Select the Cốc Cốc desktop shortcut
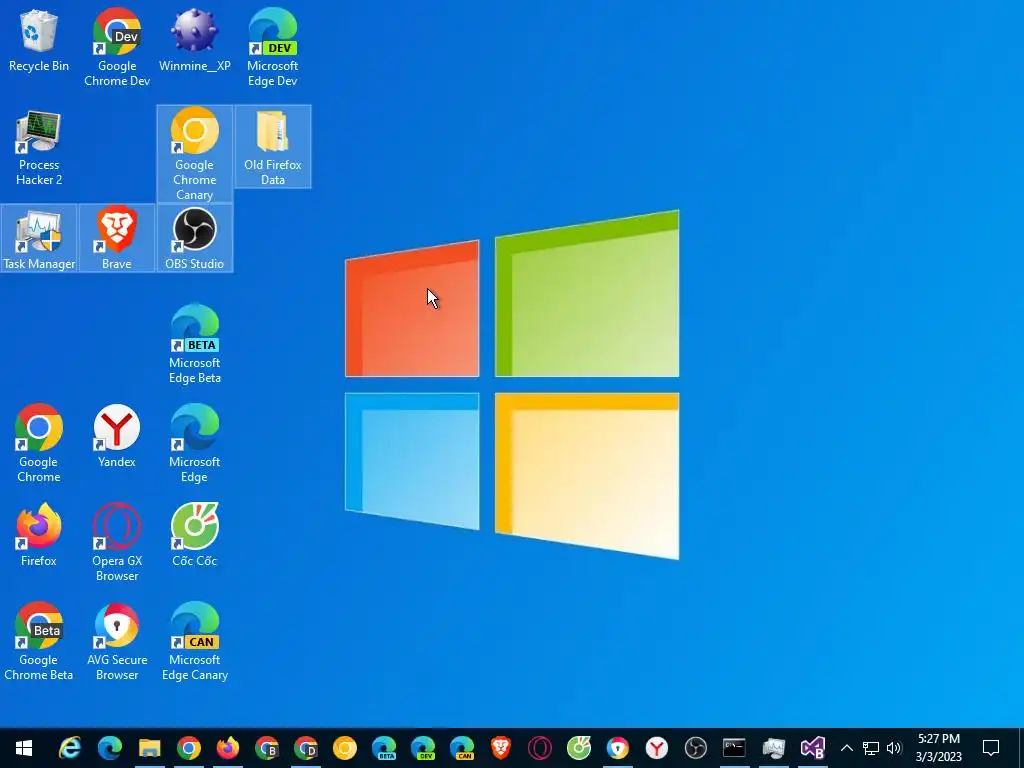Viewport: 1024px width, 768px height. pos(195,536)
